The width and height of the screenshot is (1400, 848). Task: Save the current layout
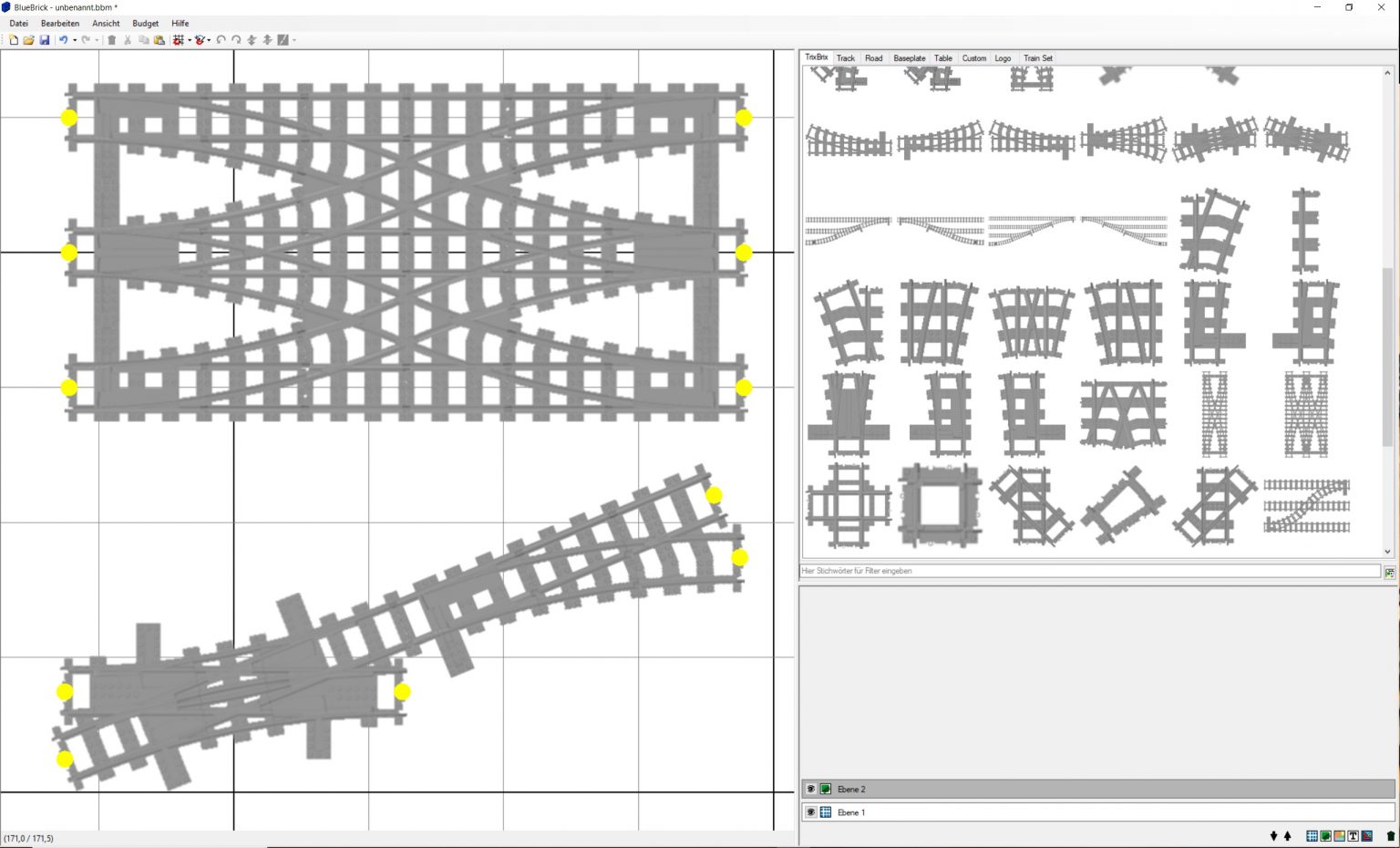coord(45,40)
